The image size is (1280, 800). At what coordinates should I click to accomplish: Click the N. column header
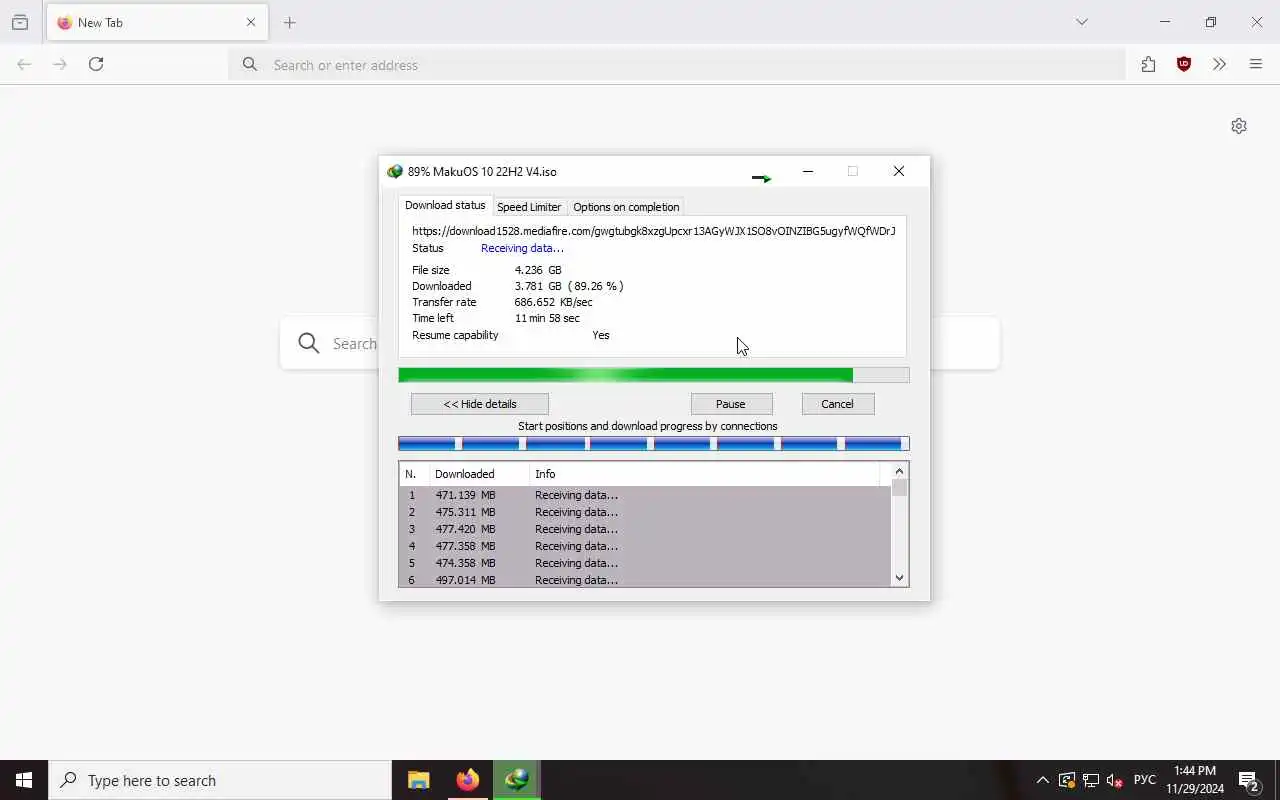[x=414, y=474]
